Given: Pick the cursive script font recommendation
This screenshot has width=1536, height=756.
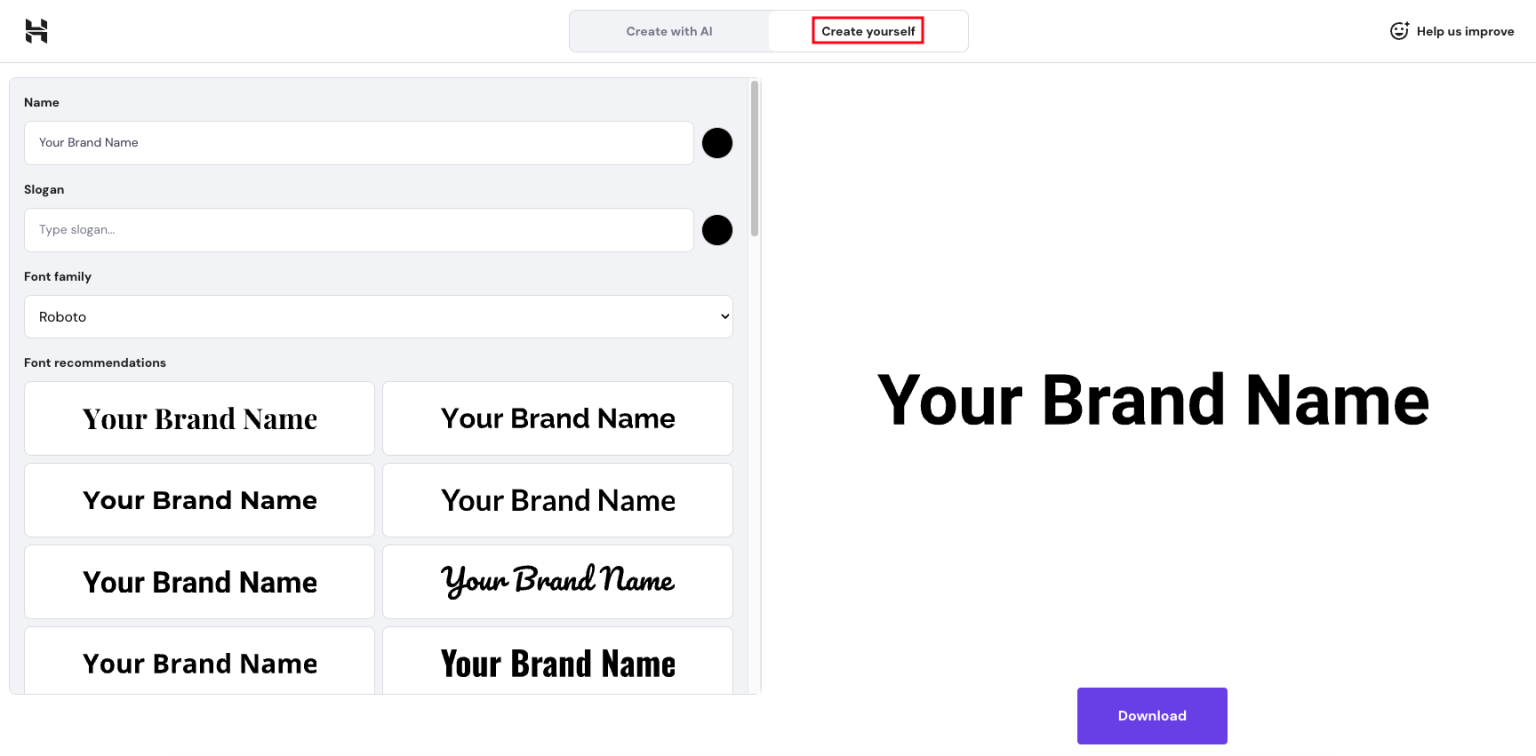Looking at the screenshot, I should 557,581.
